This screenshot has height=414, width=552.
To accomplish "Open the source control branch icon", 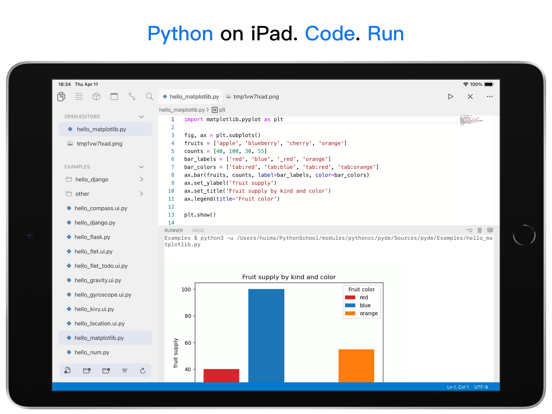I will pos(132,96).
